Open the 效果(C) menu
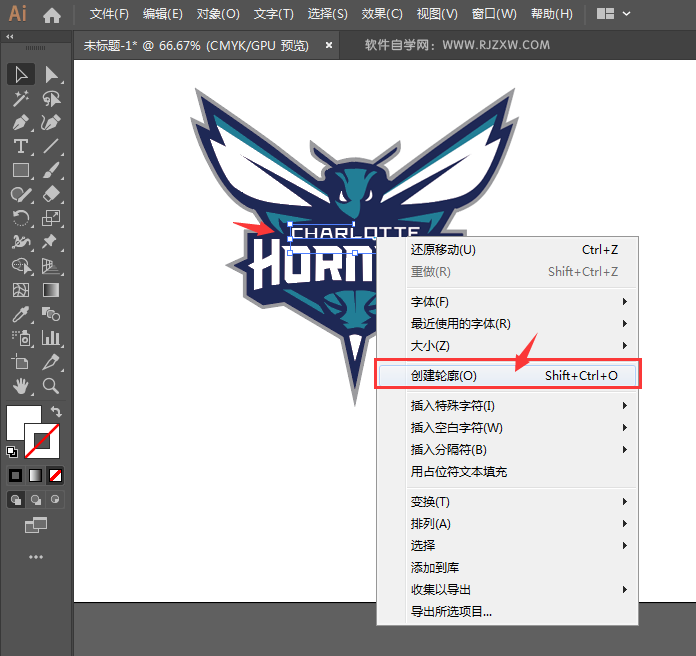The width and height of the screenshot is (696, 656). (382, 14)
